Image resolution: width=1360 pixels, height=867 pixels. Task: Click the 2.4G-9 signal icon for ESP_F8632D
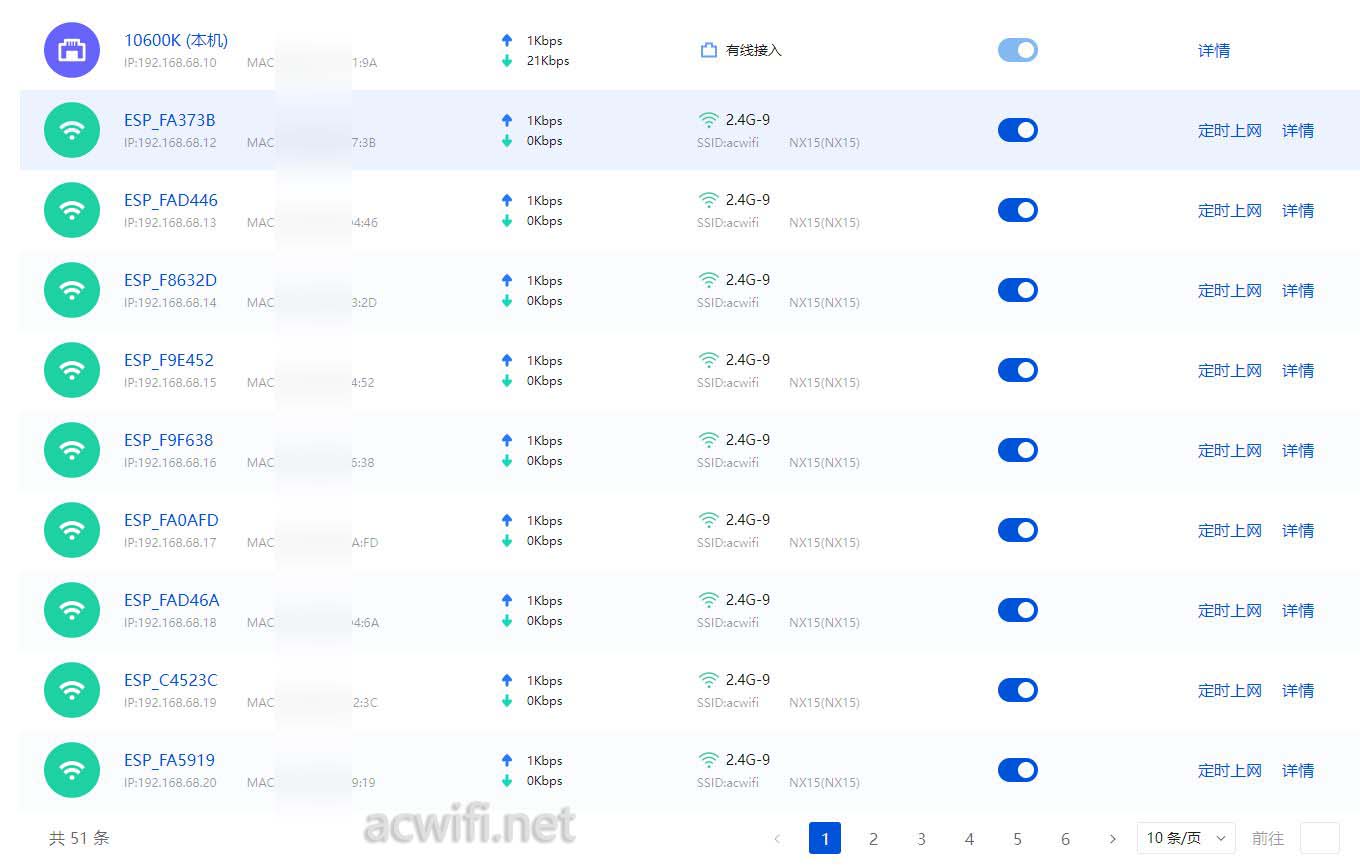708,280
